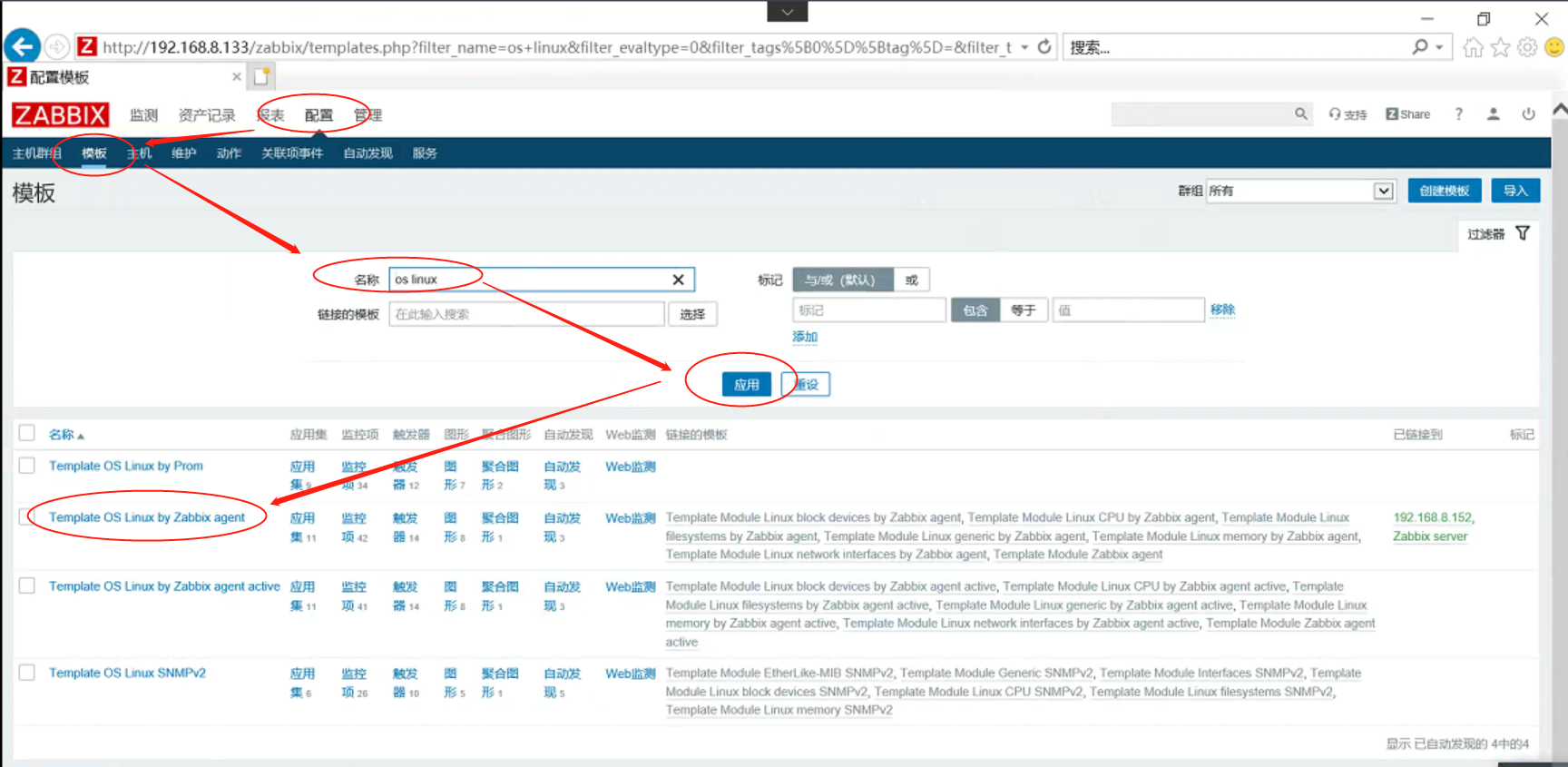Go to the 关联项事件 submenu
Image resolution: width=1568 pixels, height=767 pixels.
(x=292, y=153)
